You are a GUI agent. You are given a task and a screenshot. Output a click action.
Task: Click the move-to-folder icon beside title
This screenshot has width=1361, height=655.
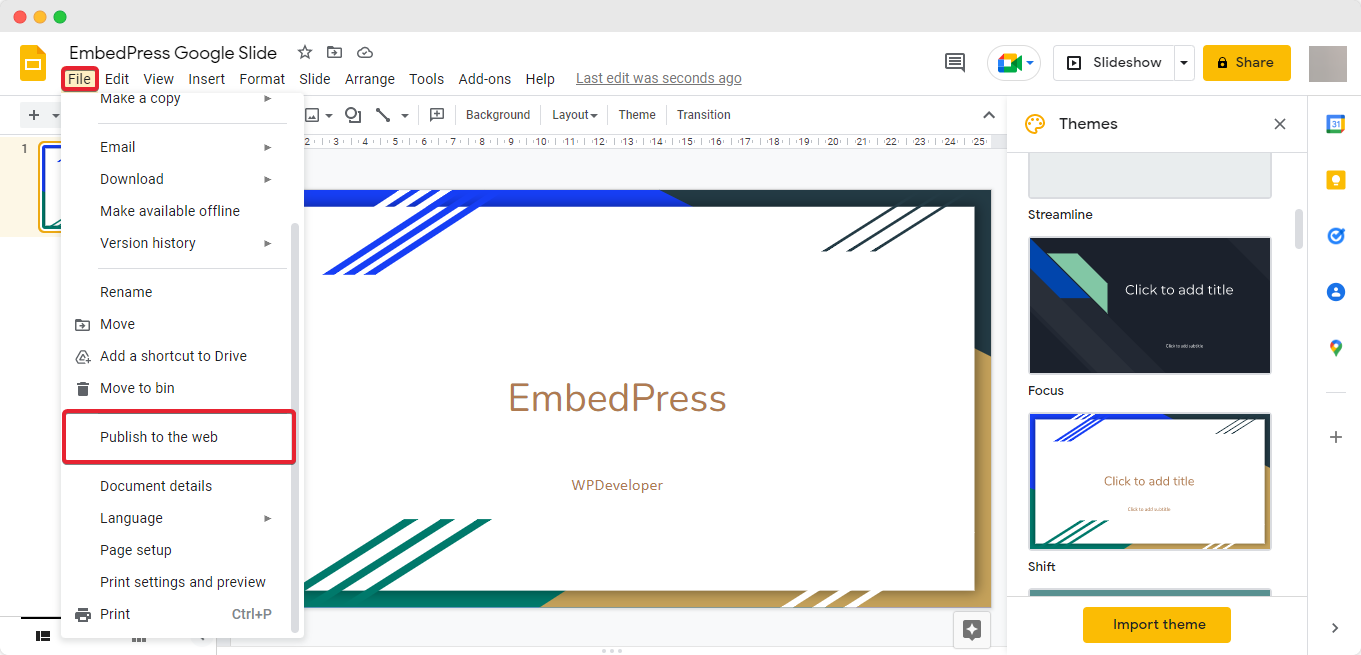click(x=334, y=52)
